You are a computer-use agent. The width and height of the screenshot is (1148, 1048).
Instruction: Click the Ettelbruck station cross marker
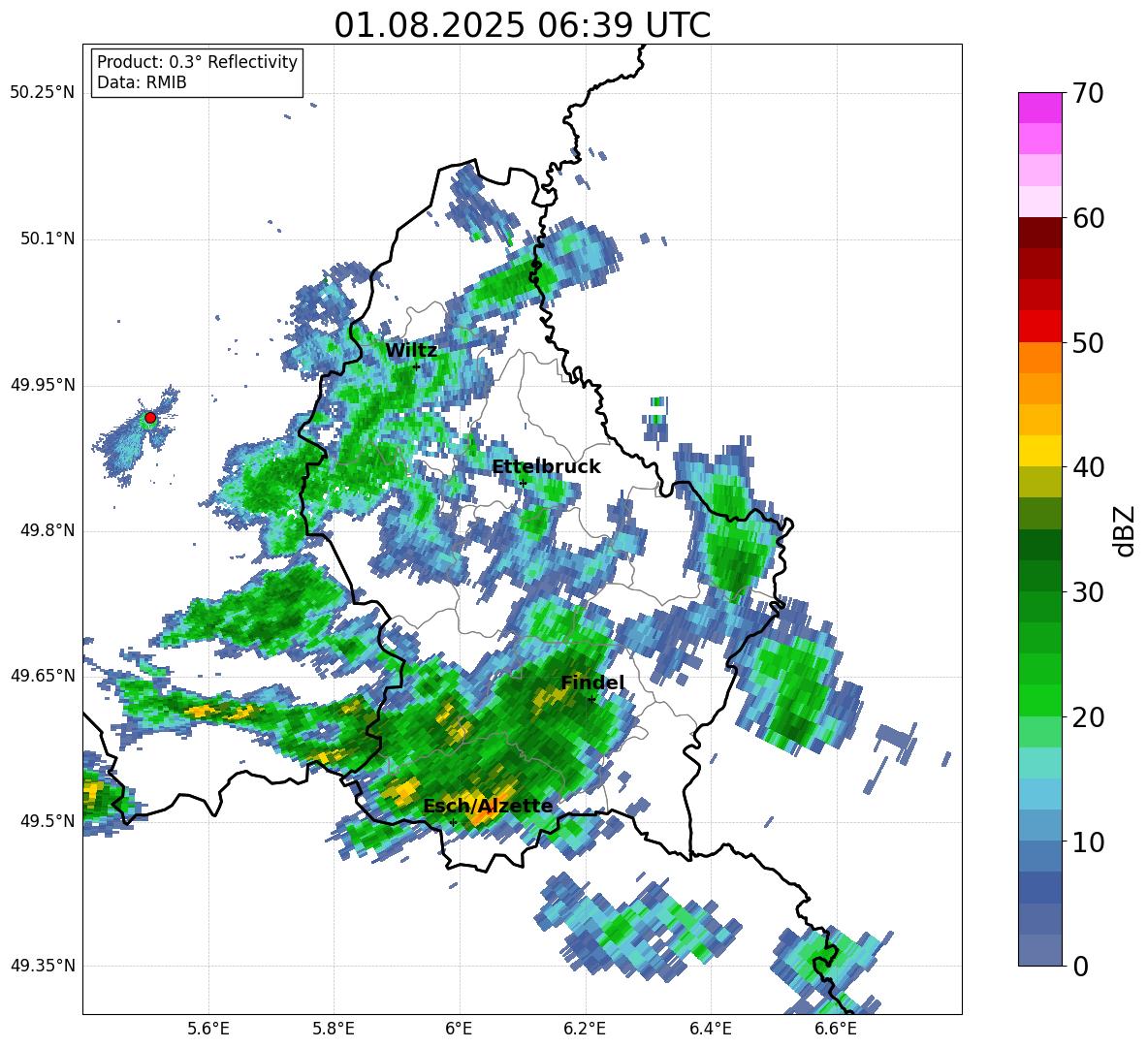(x=523, y=483)
